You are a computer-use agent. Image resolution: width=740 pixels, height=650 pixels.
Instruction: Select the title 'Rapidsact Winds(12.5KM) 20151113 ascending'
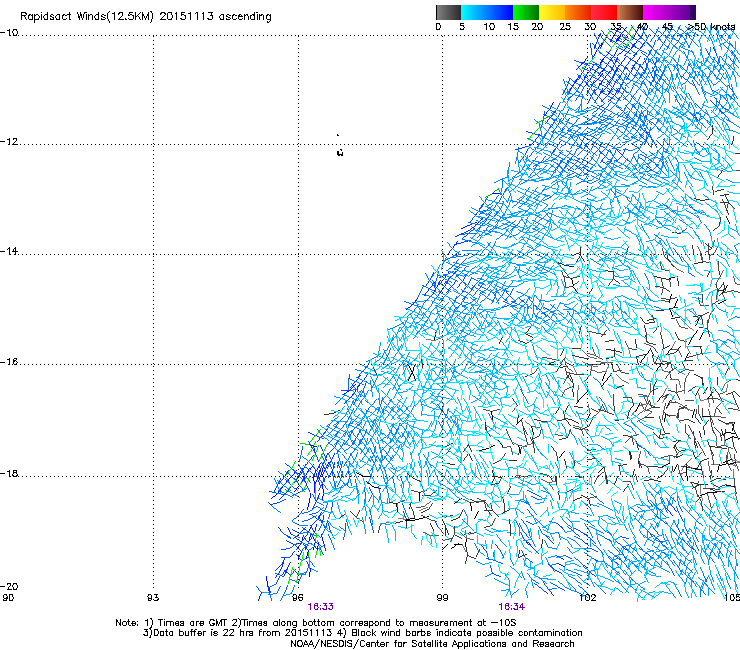(x=146, y=17)
